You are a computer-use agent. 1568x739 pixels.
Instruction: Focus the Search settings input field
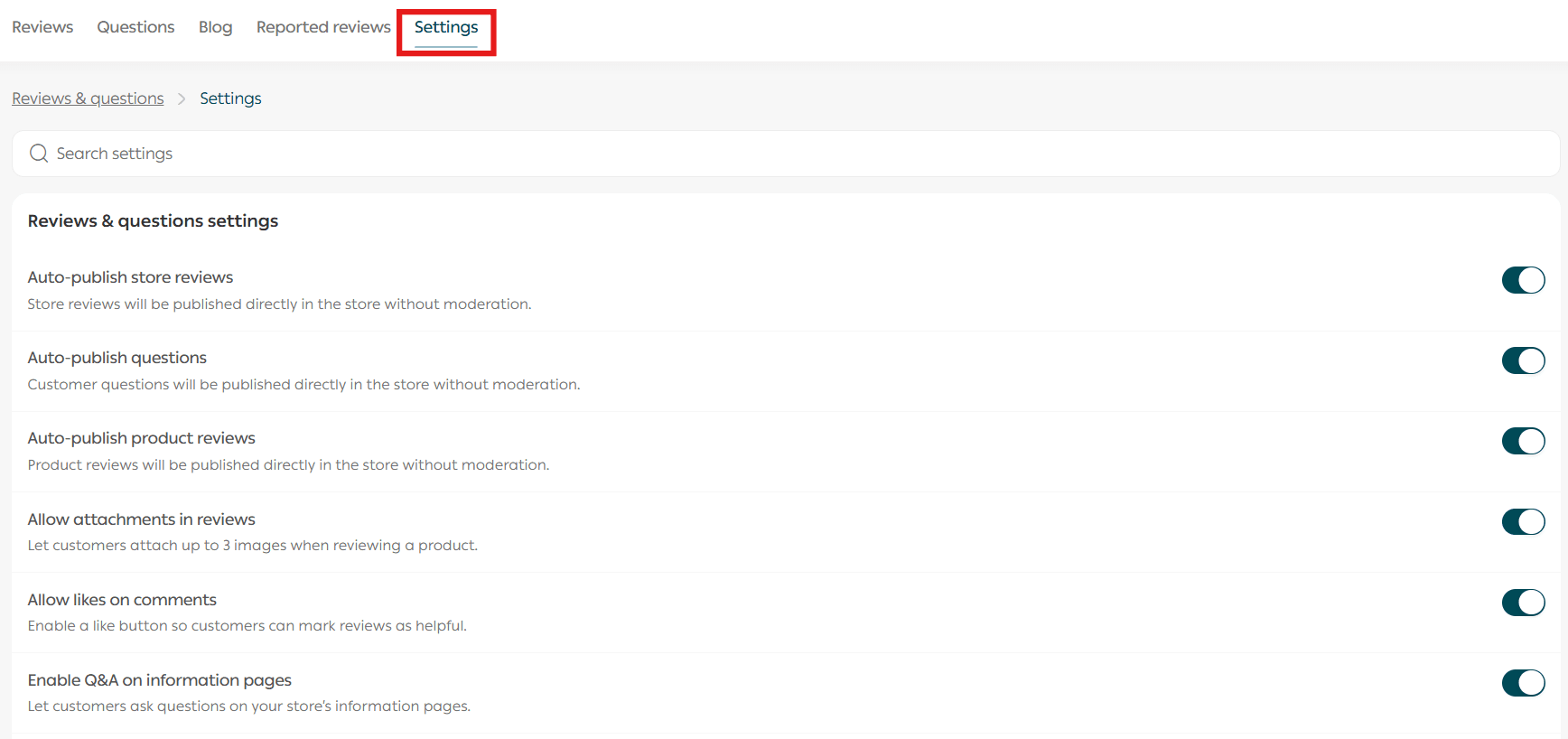tap(786, 154)
